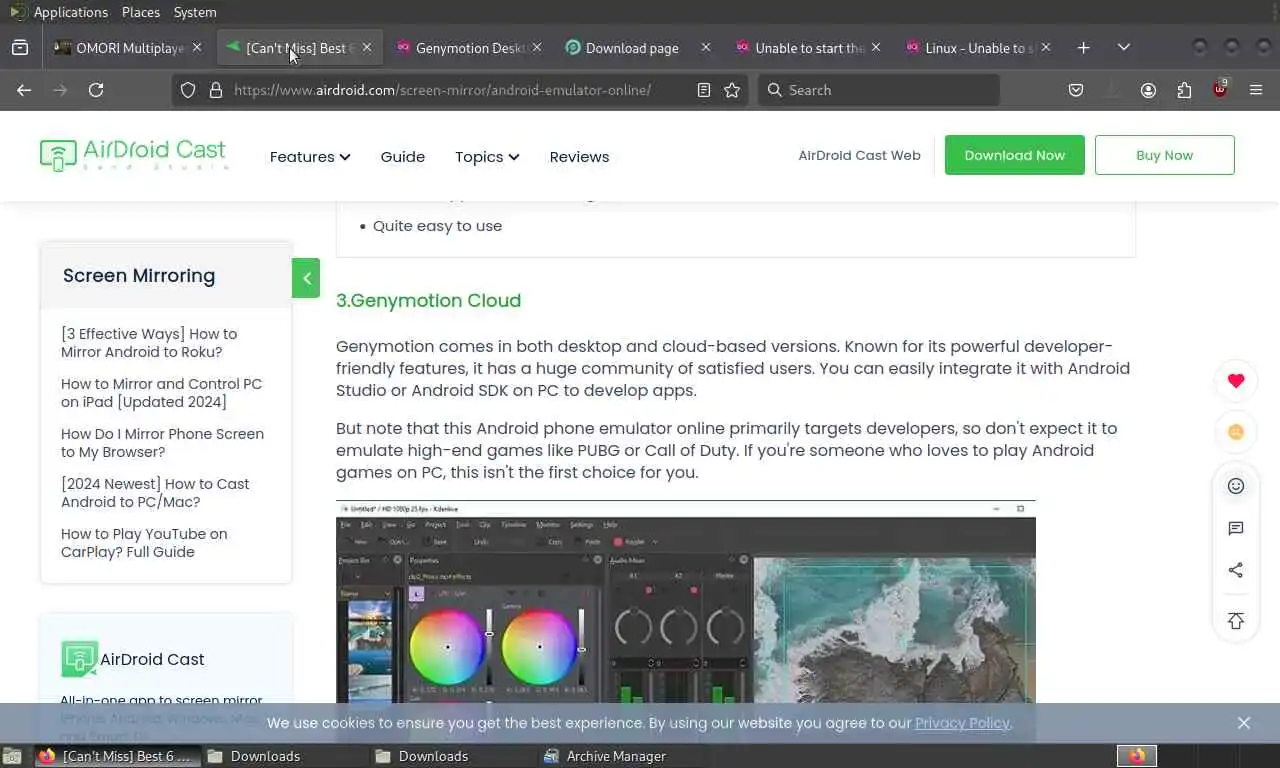
Task: Close the Download page tab
Action: pyautogui.click(x=706, y=48)
